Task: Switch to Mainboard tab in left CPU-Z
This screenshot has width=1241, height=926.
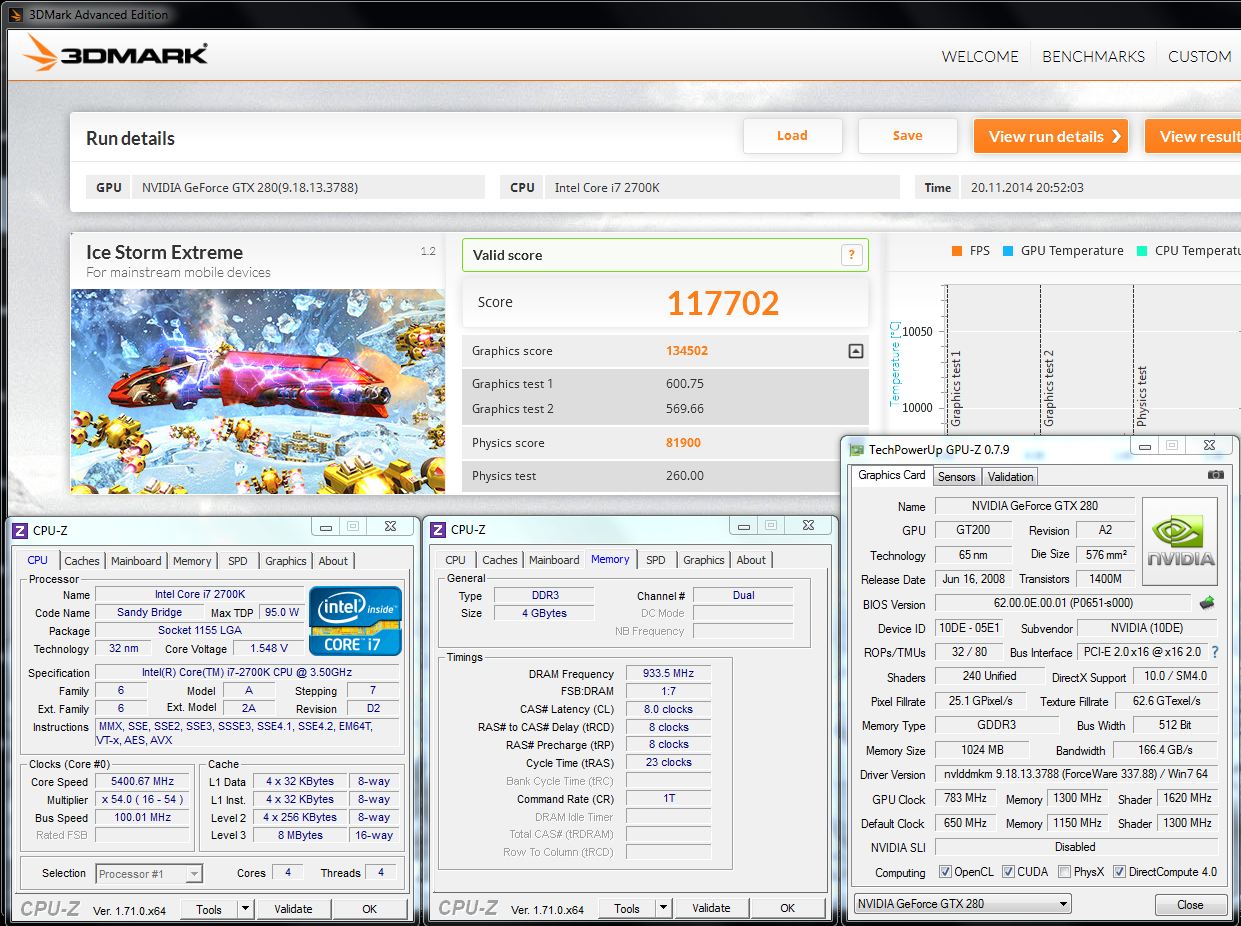Action: tap(136, 561)
